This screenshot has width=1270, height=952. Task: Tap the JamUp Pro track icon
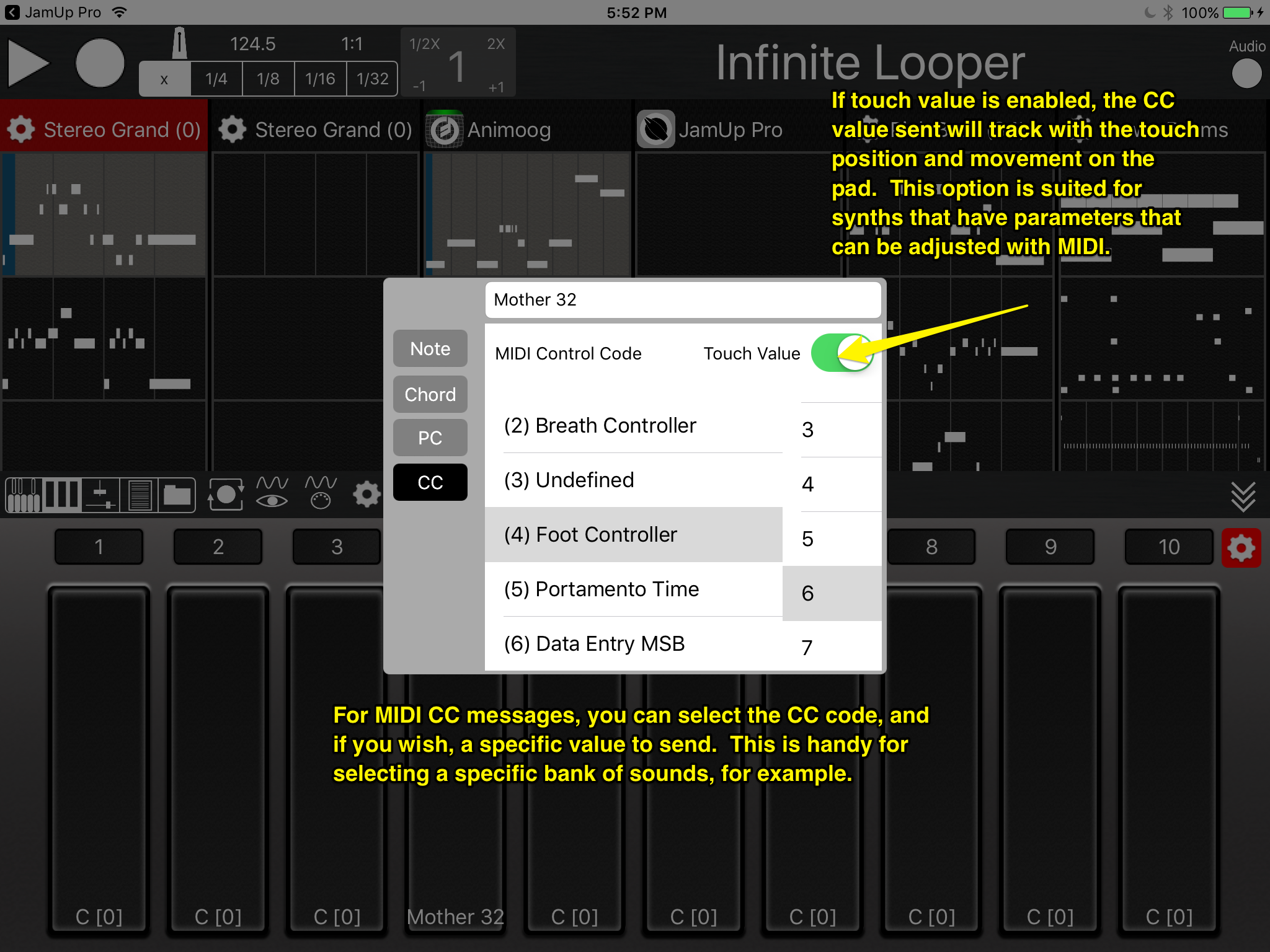pos(656,130)
